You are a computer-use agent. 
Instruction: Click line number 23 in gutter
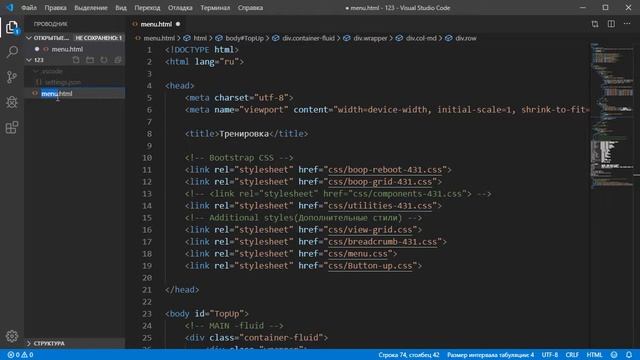point(147,314)
